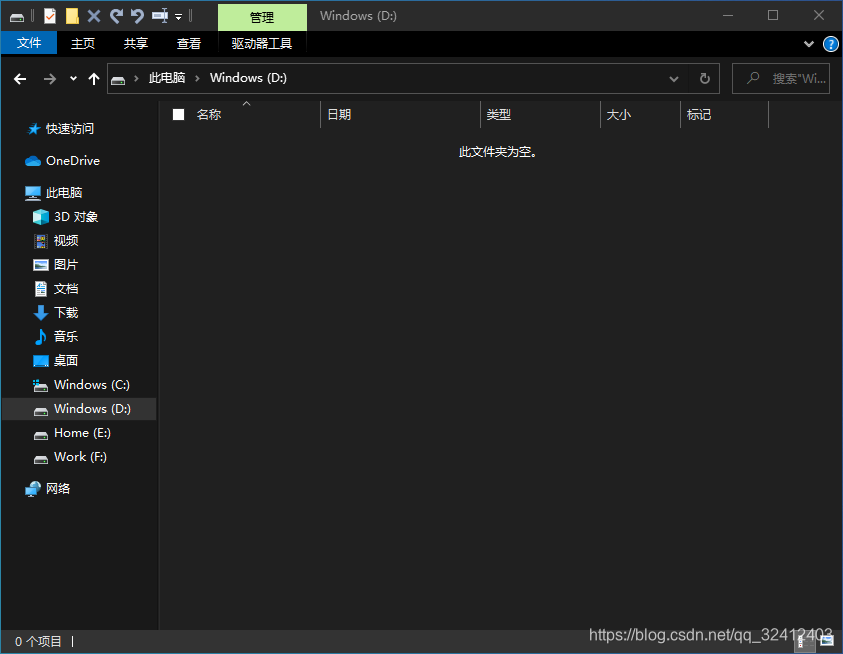843x654 pixels.
Task: Go up one folder level
Action: (x=94, y=79)
